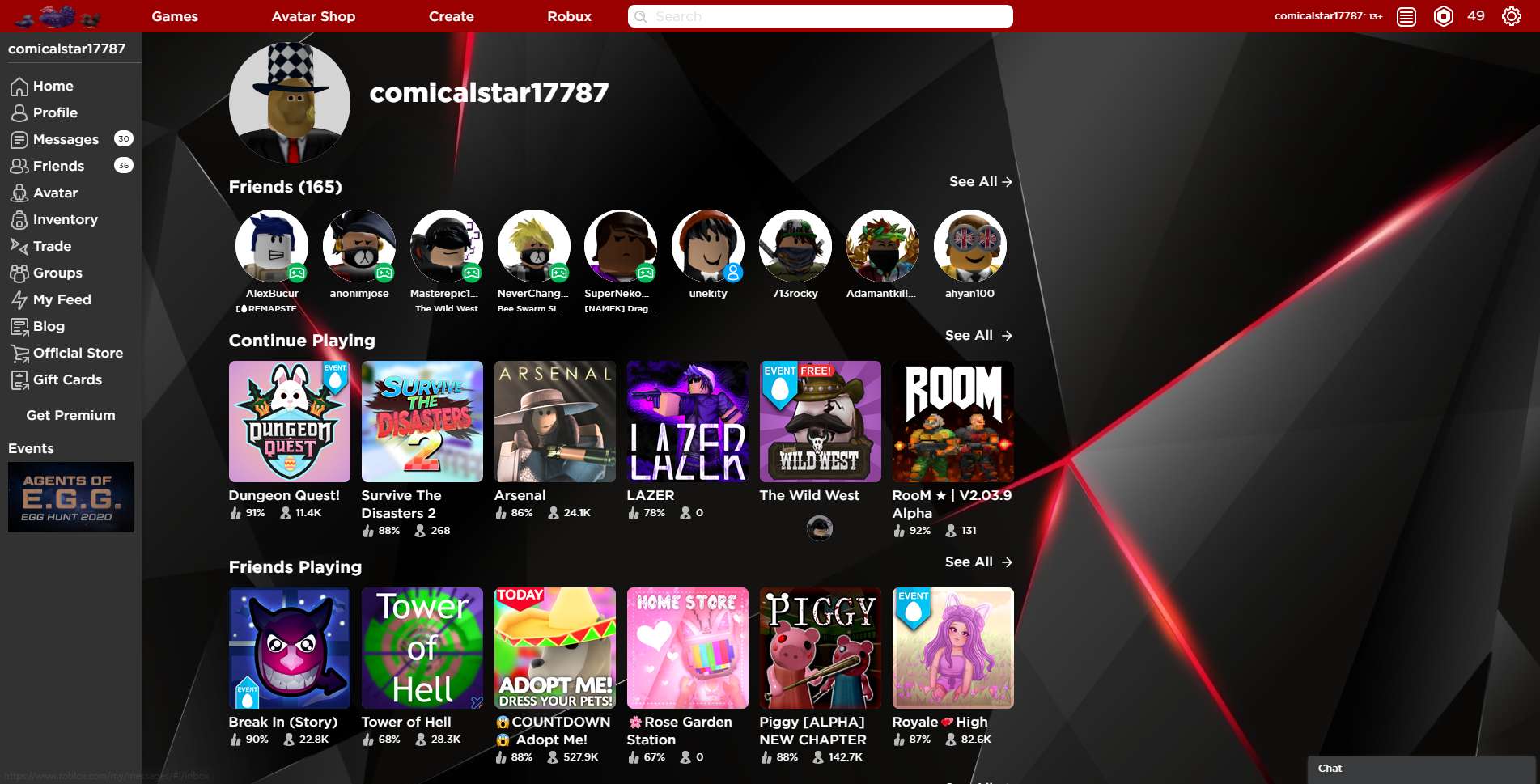
Task: Open the Adopt Me! game thumbnail
Action: (555, 648)
